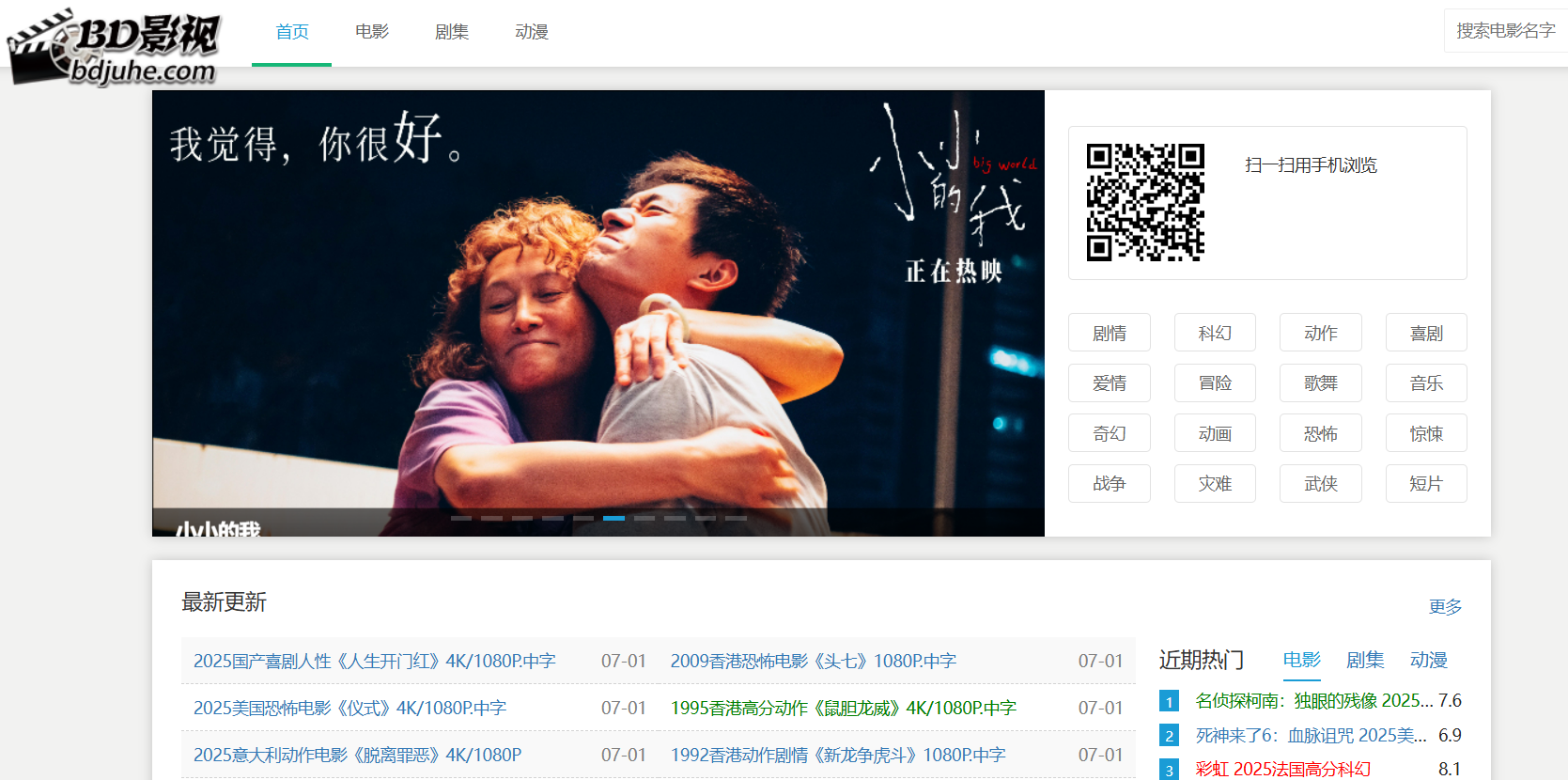Browse the 动作 genre
This screenshot has height=780, width=1568.
(x=1321, y=333)
